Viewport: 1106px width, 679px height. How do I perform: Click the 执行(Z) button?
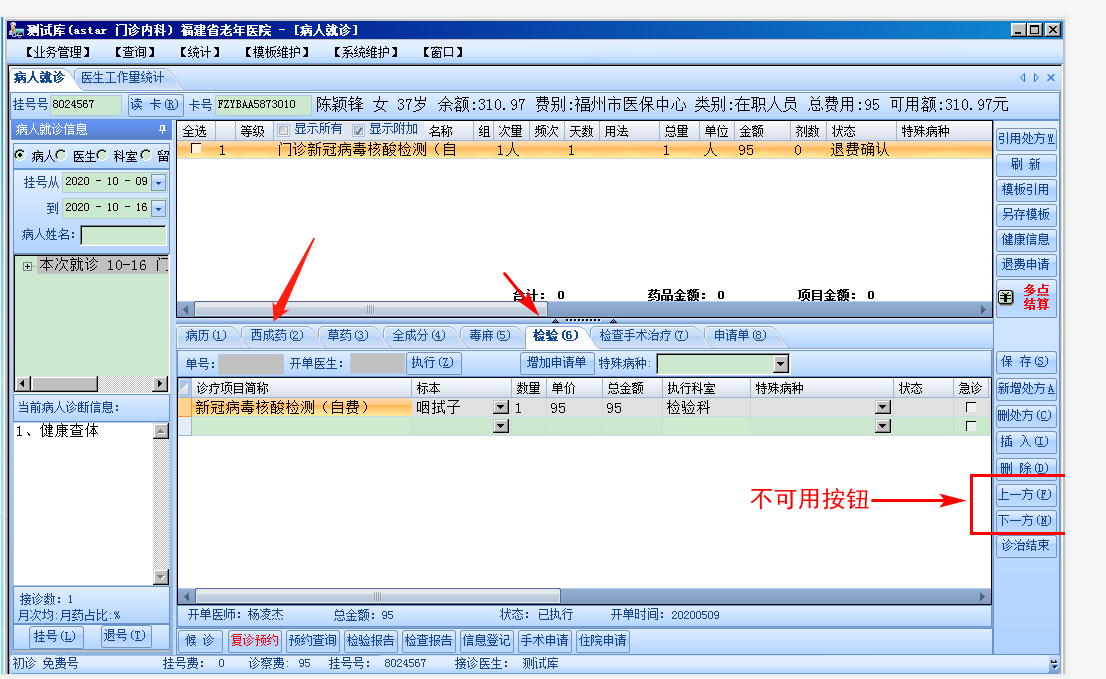(x=433, y=363)
